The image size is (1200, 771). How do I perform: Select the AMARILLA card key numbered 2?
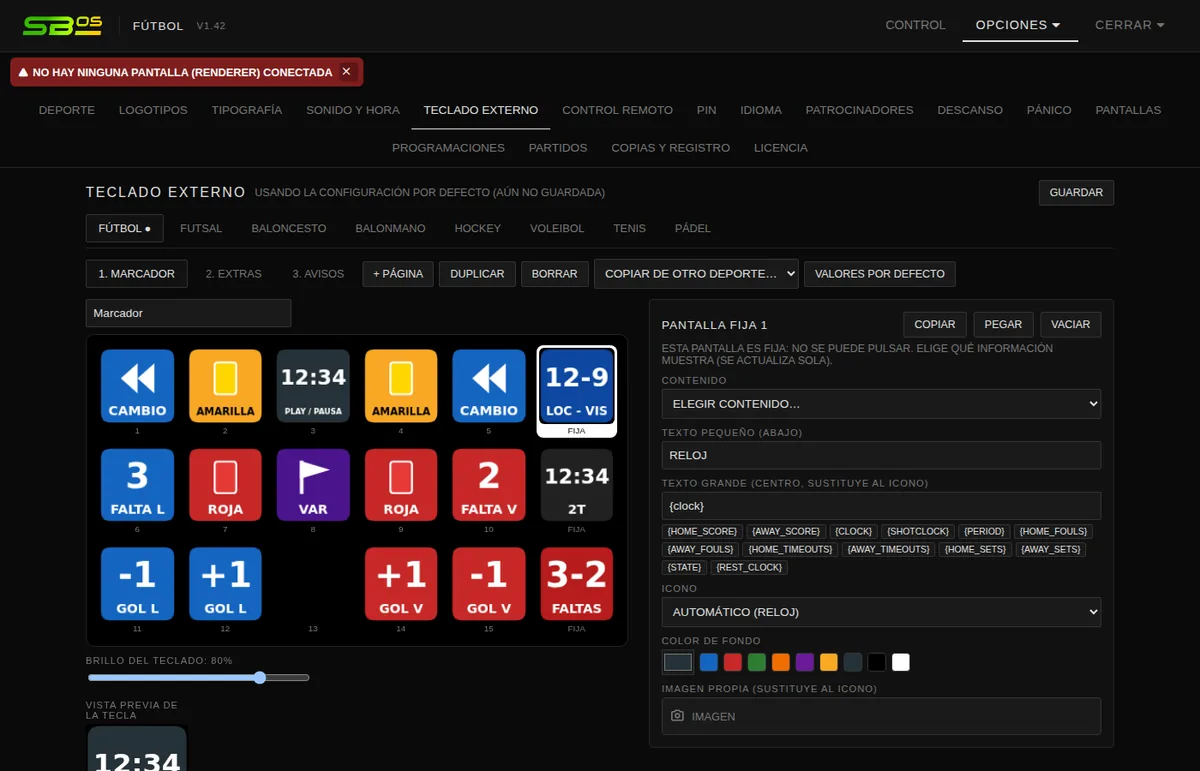coord(225,385)
